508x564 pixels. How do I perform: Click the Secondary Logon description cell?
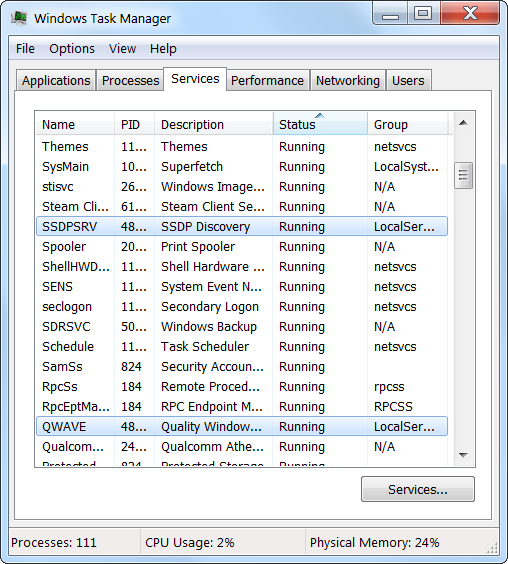tap(210, 306)
